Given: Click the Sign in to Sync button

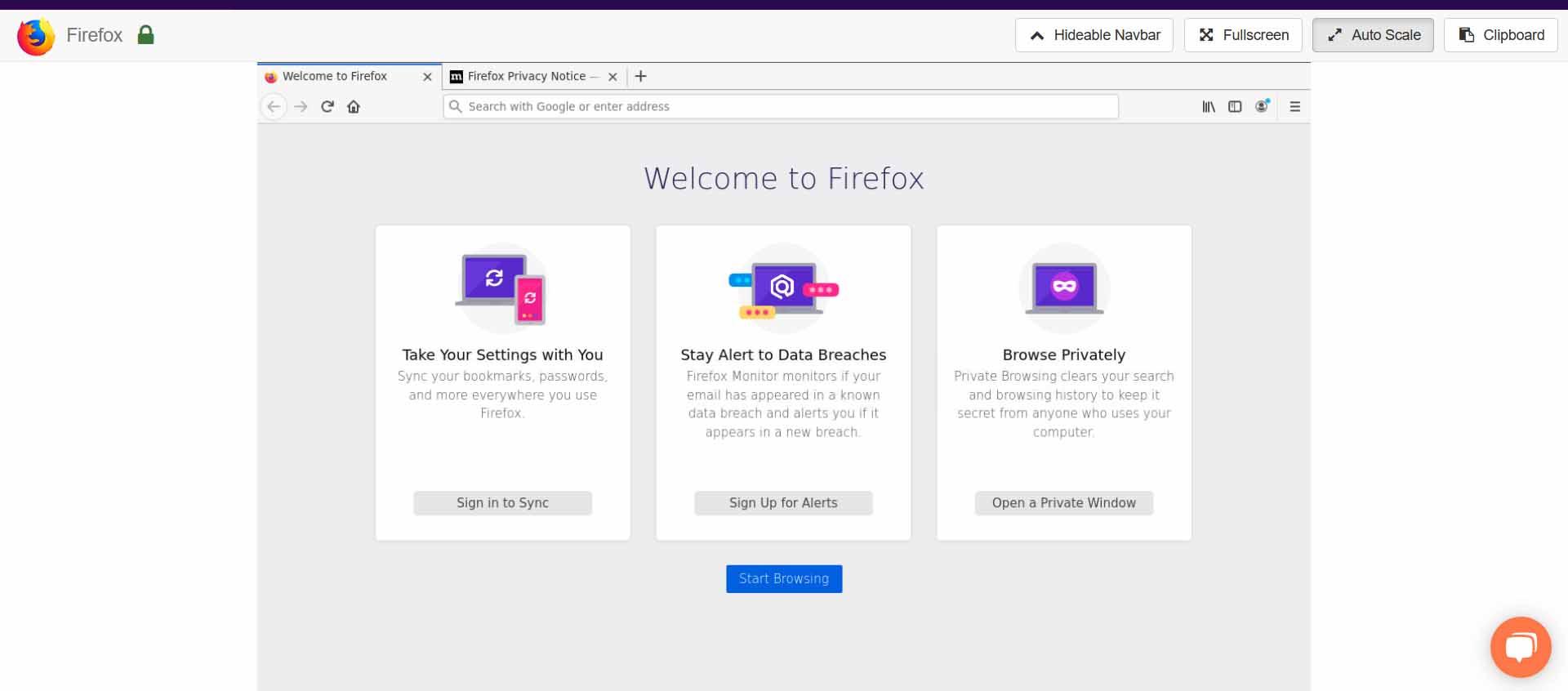Looking at the screenshot, I should pos(502,503).
